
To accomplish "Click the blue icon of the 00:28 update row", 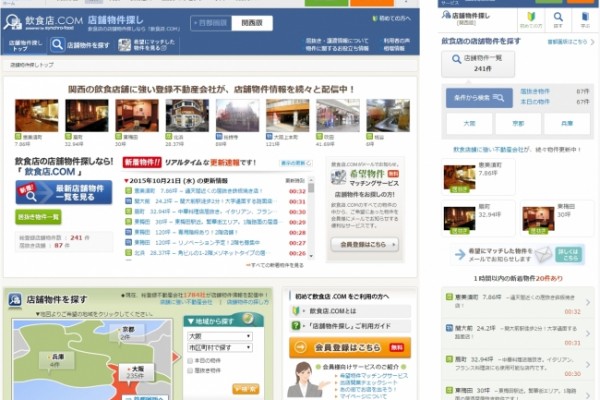I will point(129,232).
